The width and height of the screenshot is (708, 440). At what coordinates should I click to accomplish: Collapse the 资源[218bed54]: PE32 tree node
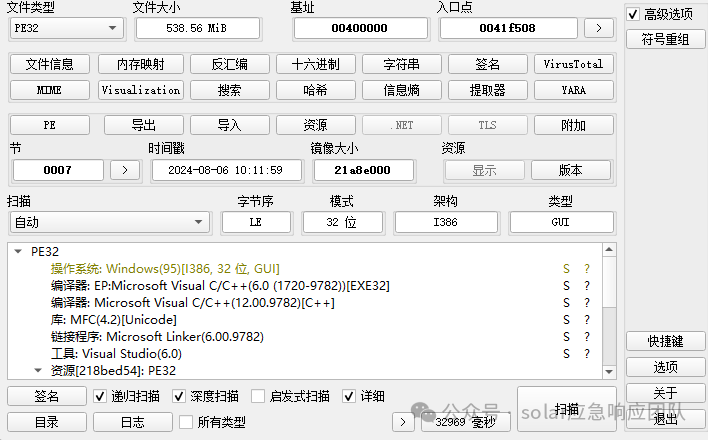click(38, 370)
